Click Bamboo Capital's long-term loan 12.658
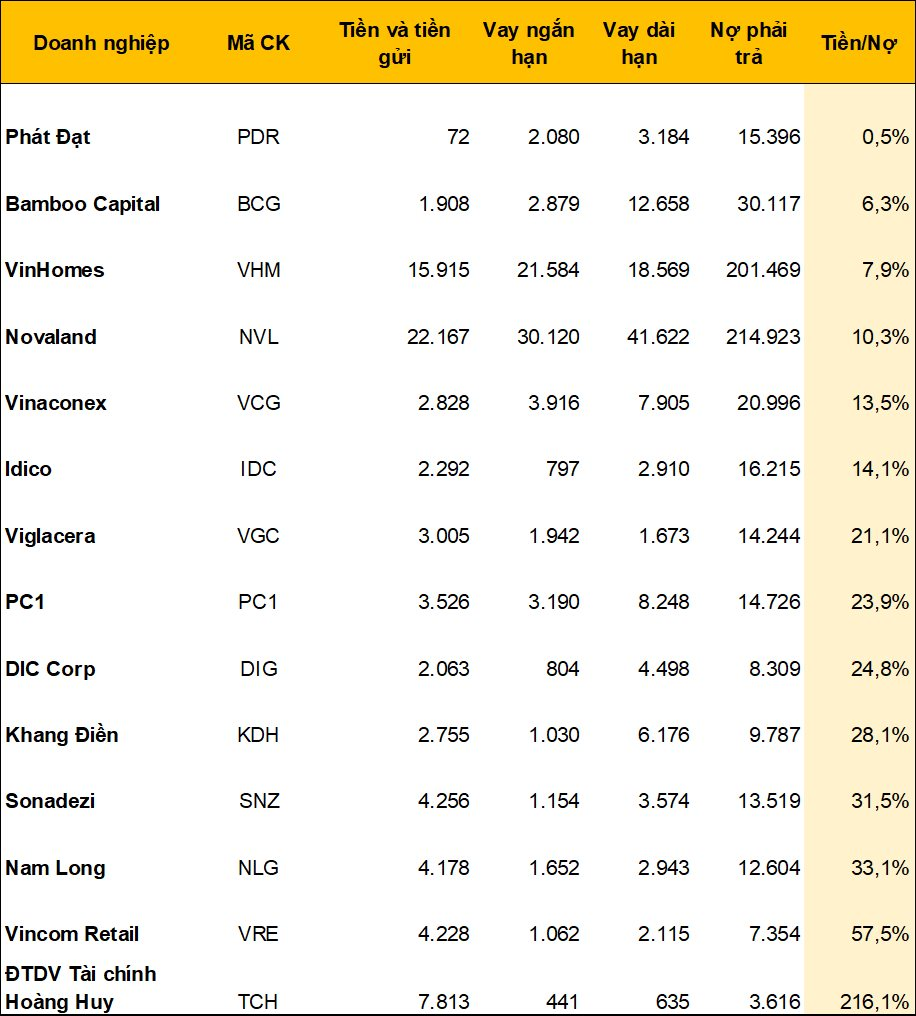The image size is (916, 1016). pos(658,204)
